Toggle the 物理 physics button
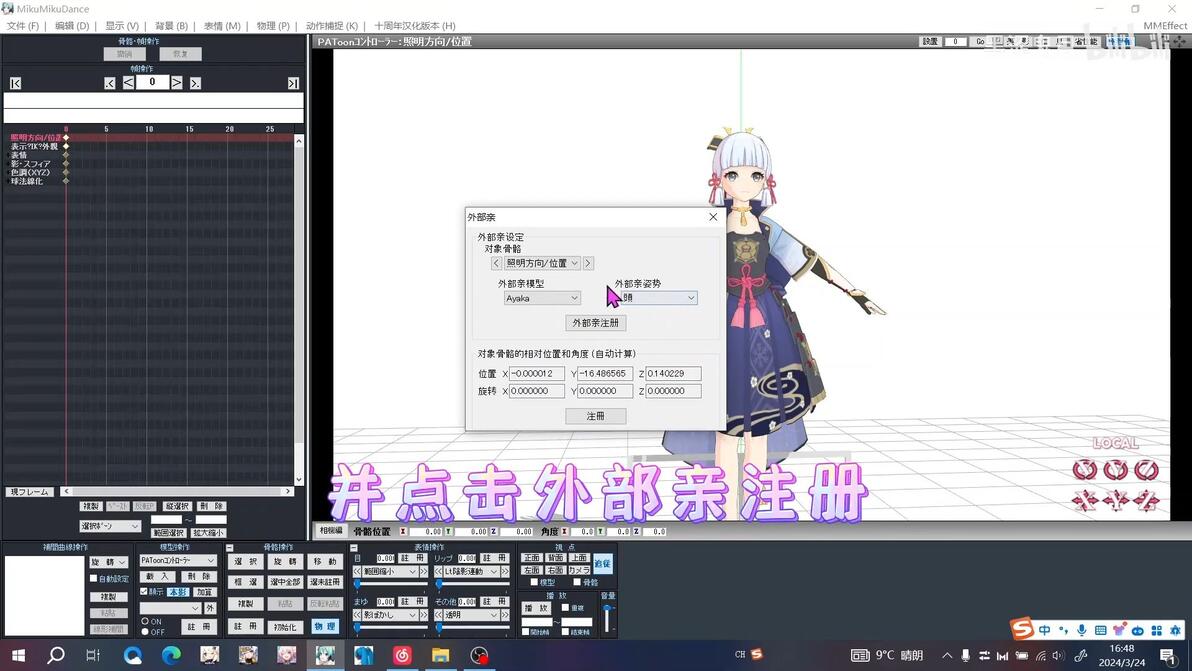 [x=325, y=626]
